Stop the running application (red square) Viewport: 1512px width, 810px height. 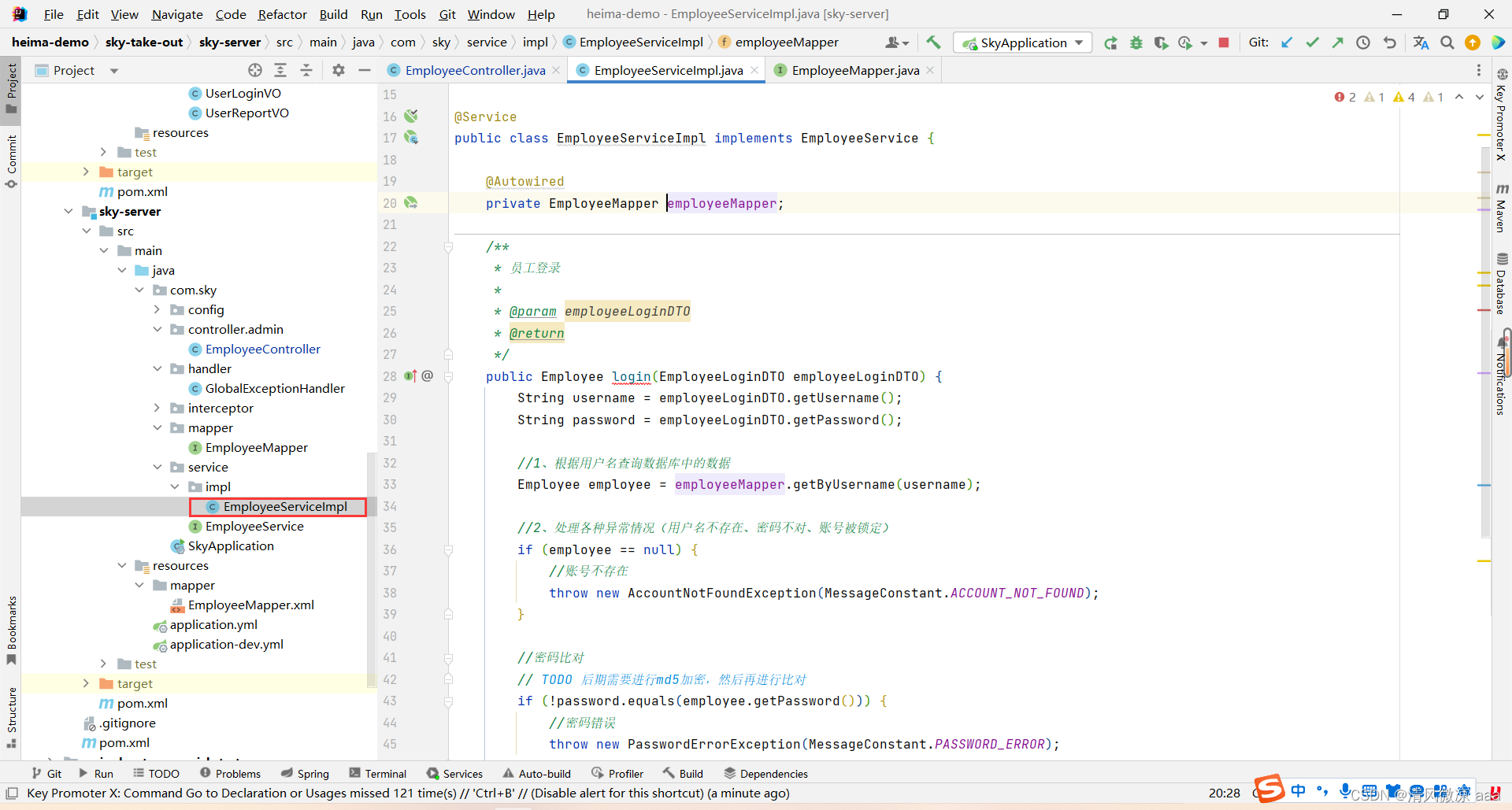[x=1224, y=43]
